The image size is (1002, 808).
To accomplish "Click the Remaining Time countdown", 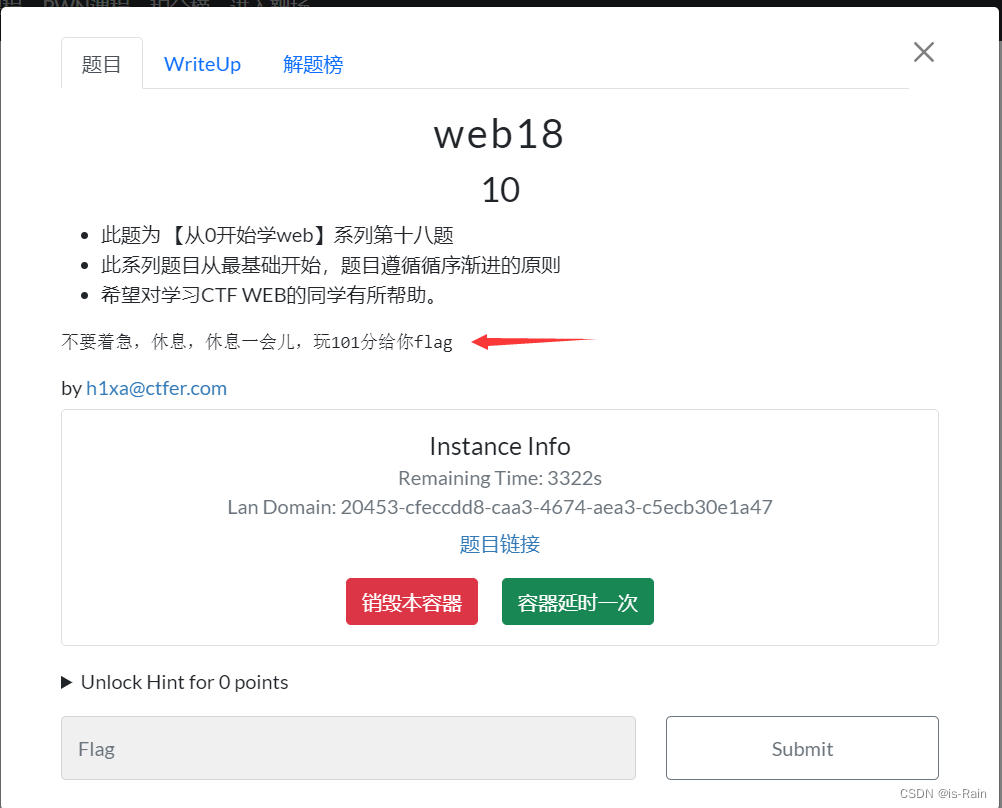I will click(499, 478).
